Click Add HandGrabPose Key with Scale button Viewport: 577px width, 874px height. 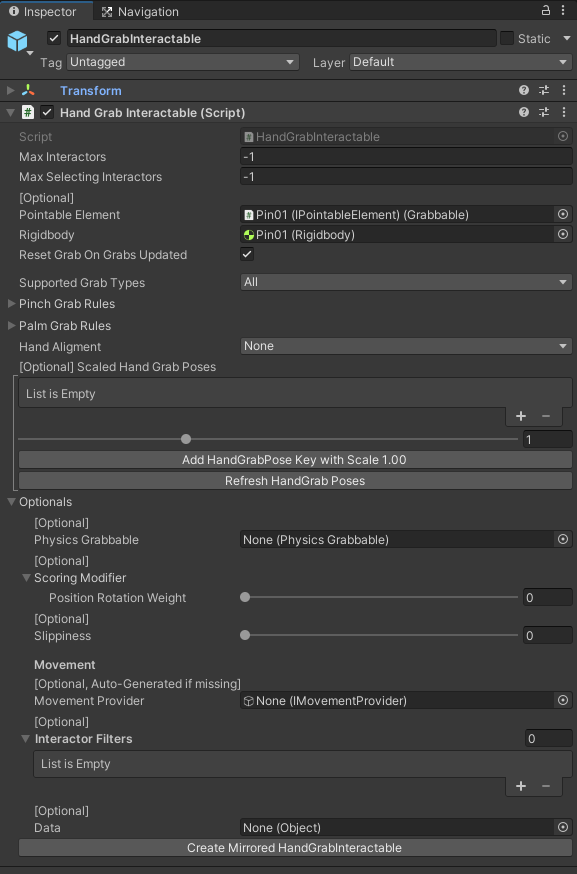[x=295, y=460]
